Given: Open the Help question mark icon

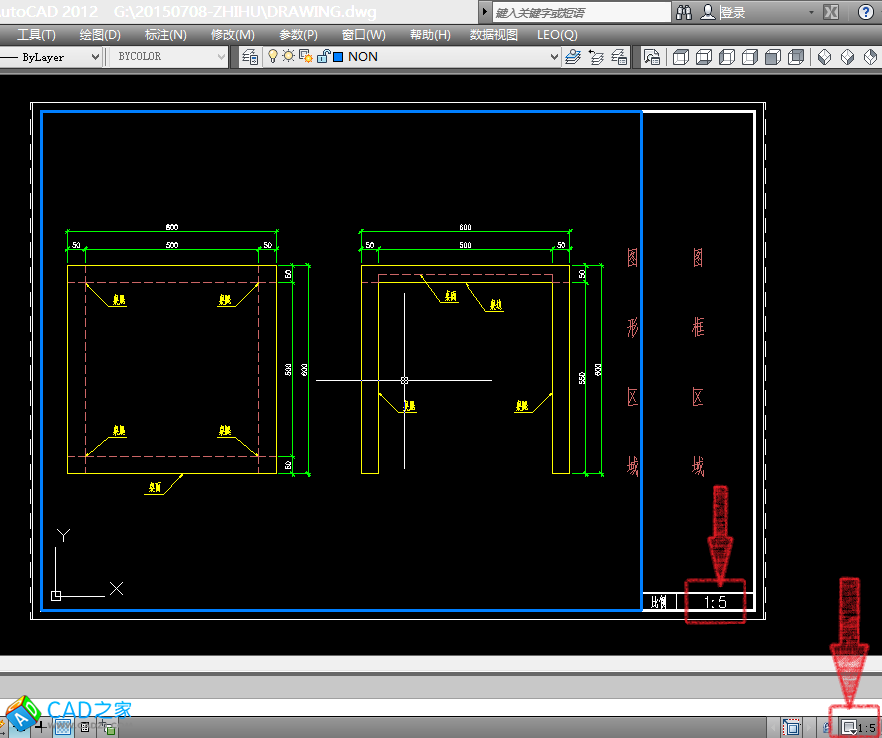Looking at the screenshot, I should [866, 12].
